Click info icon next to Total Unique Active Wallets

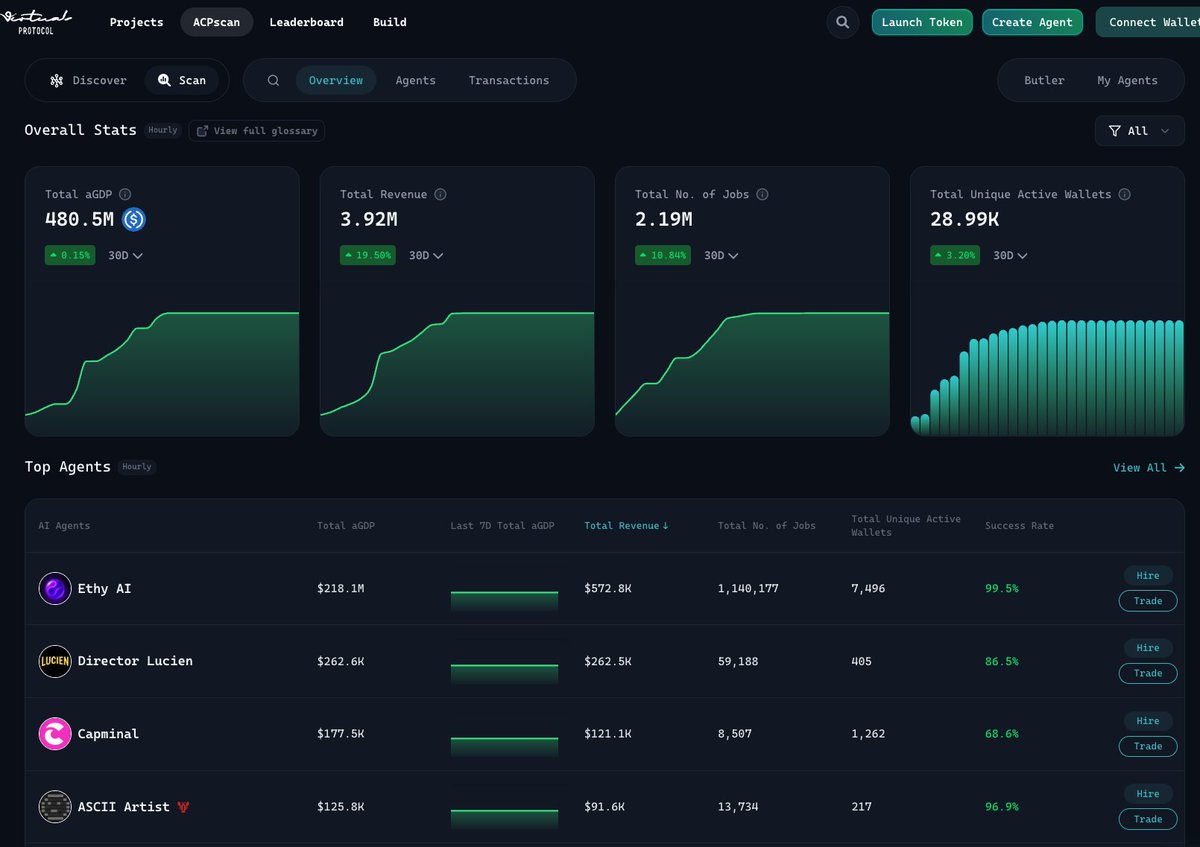pos(1124,194)
